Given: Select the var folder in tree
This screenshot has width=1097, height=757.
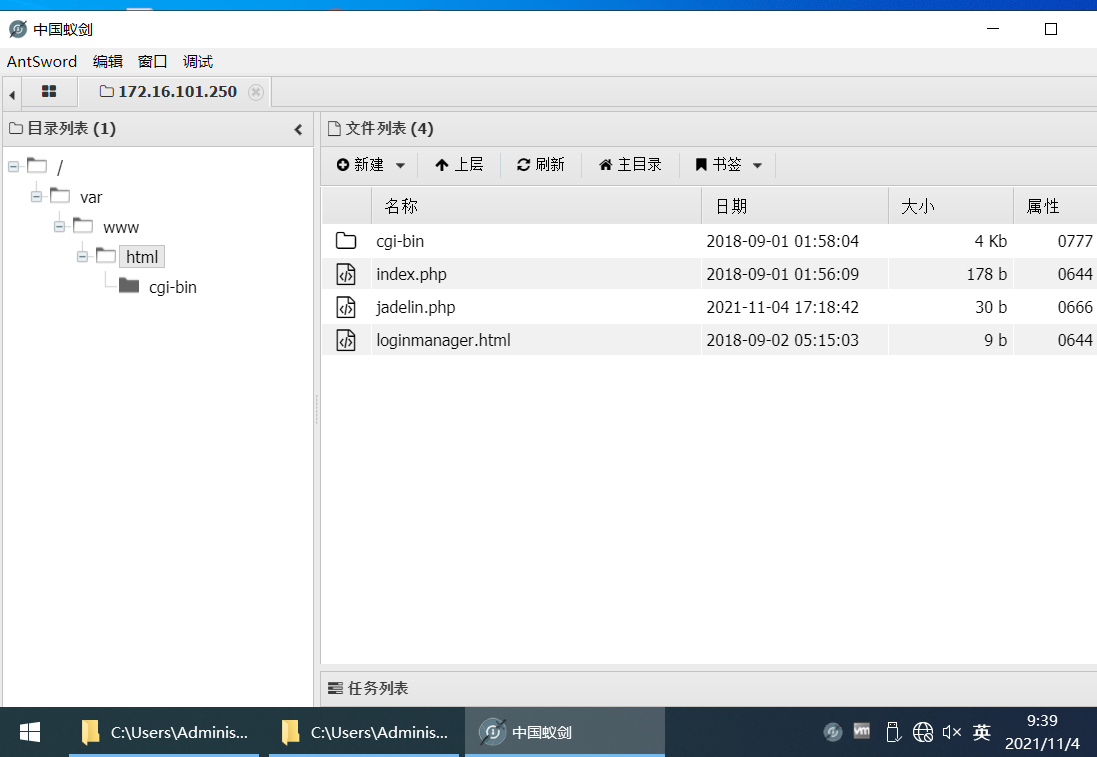Looking at the screenshot, I should pos(91,197).
